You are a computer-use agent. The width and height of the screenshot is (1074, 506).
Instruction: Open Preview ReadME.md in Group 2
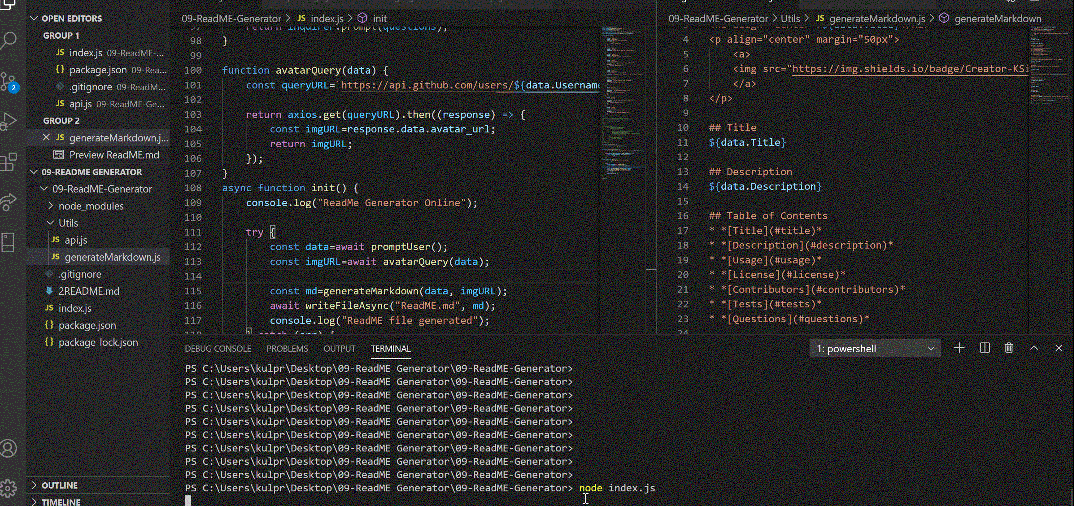point(98,155)
